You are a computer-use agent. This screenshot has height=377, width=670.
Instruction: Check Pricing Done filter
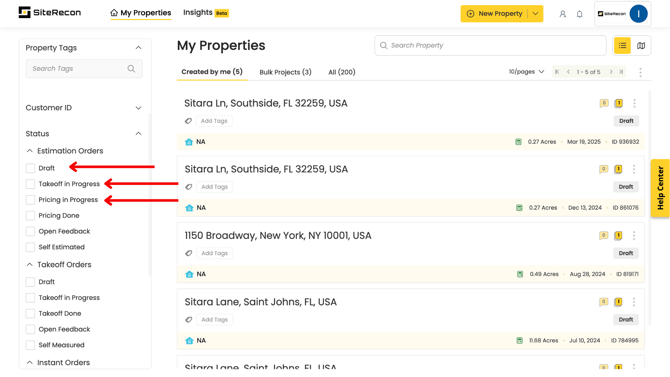[30, 215]
